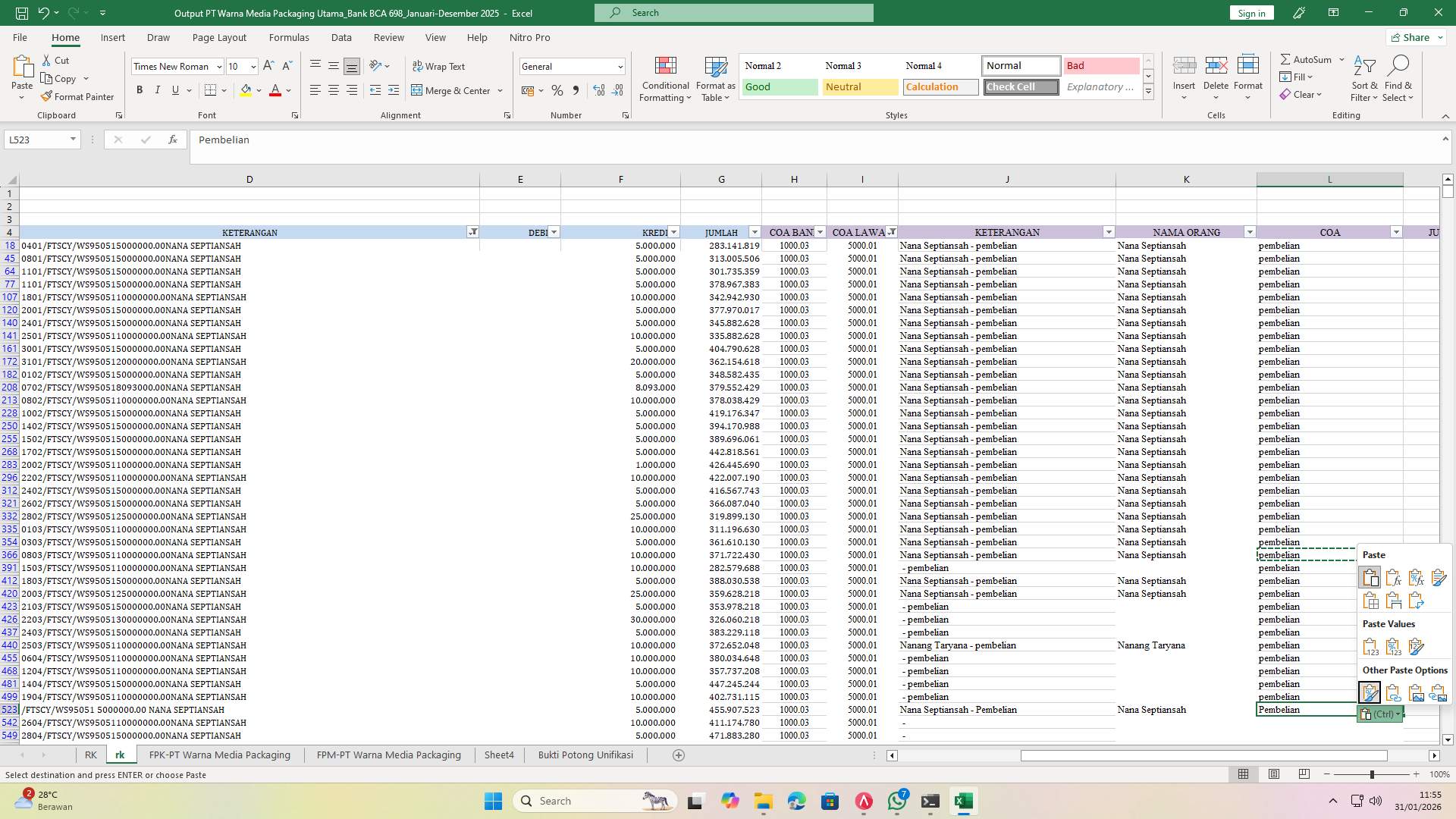
Task: Switch to the Formulas ribbon tab
Action: click(x=289, y=37)
